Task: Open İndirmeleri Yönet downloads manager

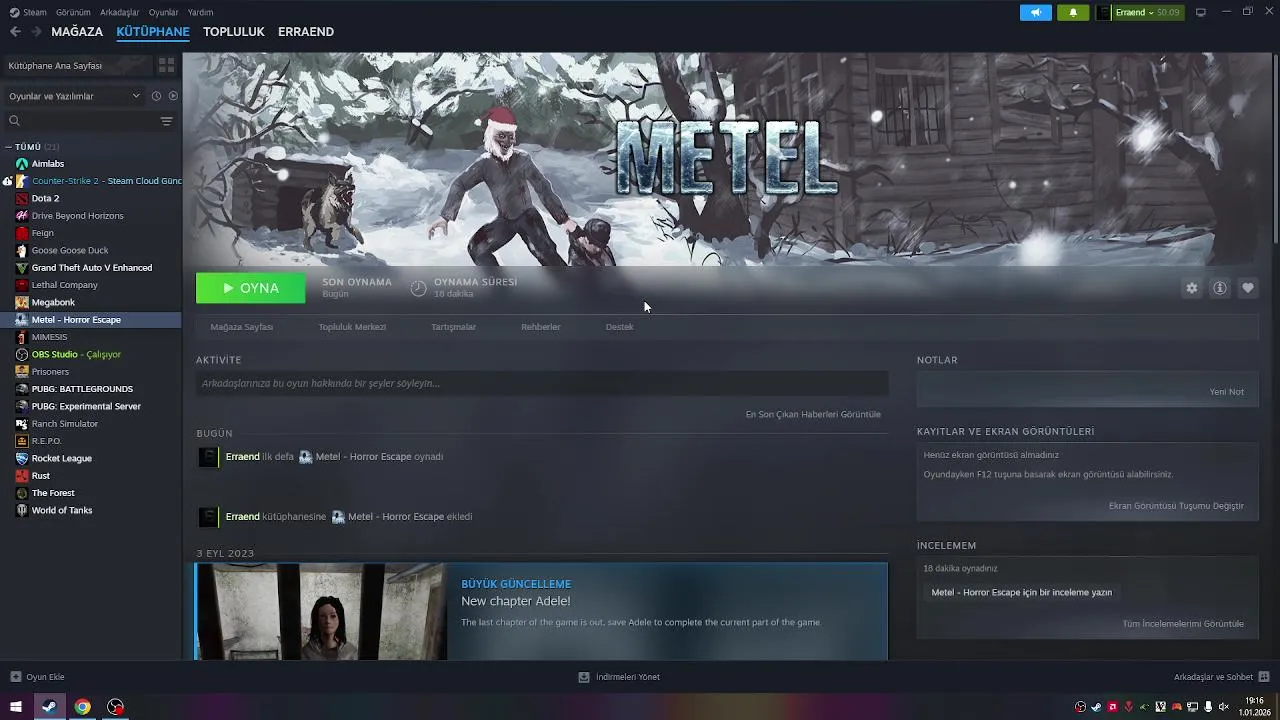Action: [619, 677]
